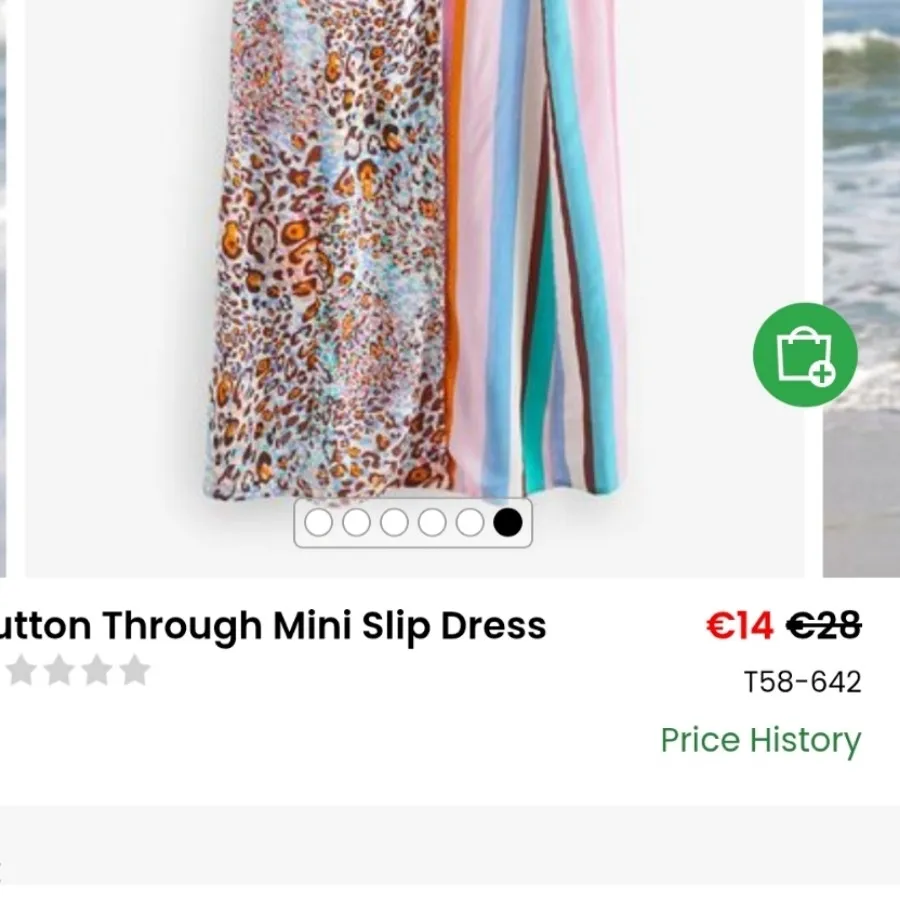
Task: Click the filled black sixth carousel dot
Action: [508, 522]
